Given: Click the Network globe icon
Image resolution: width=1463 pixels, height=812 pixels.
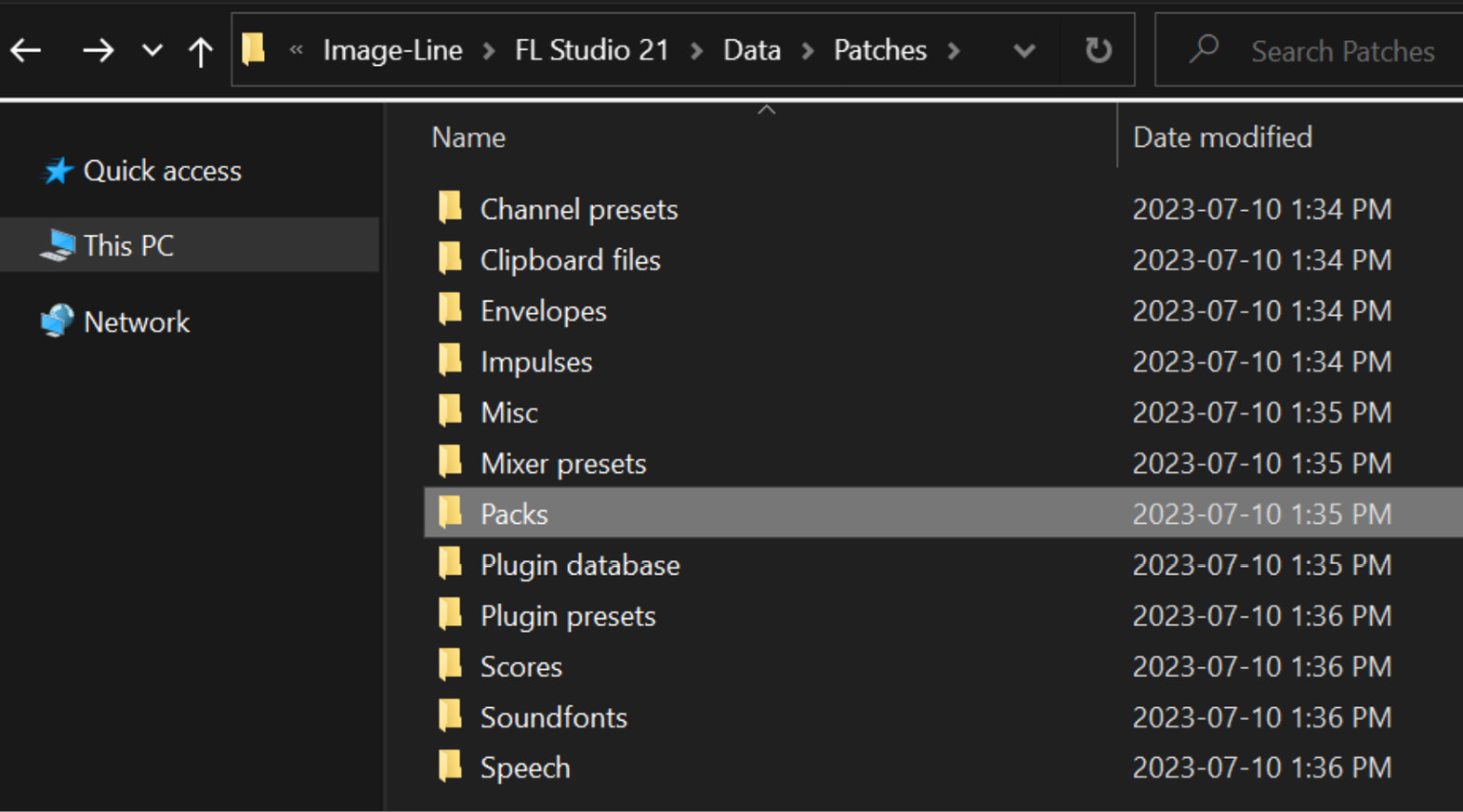Looking at the screenshot, I should 58,321.
